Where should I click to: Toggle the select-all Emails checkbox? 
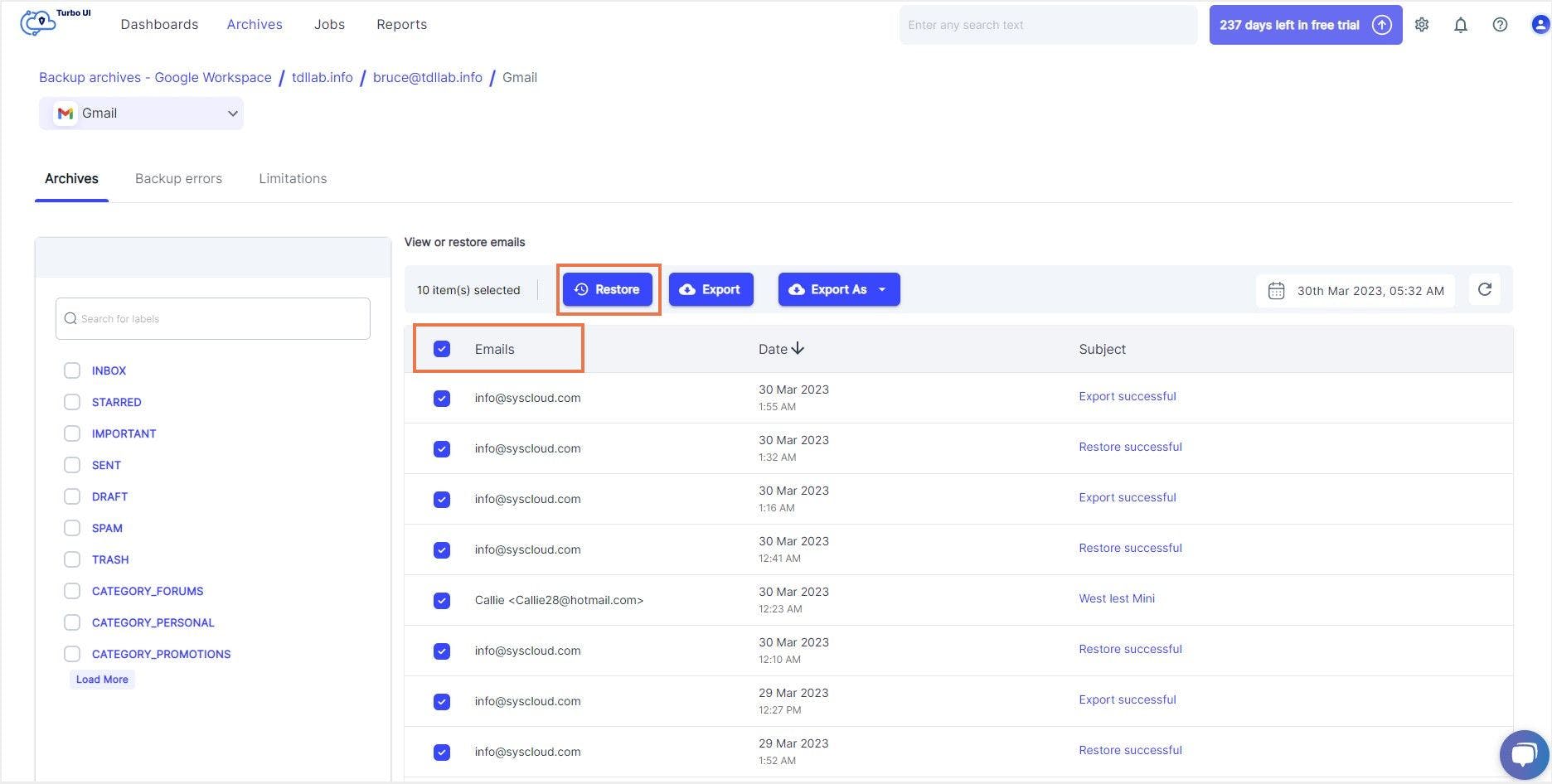click(442, 349)
